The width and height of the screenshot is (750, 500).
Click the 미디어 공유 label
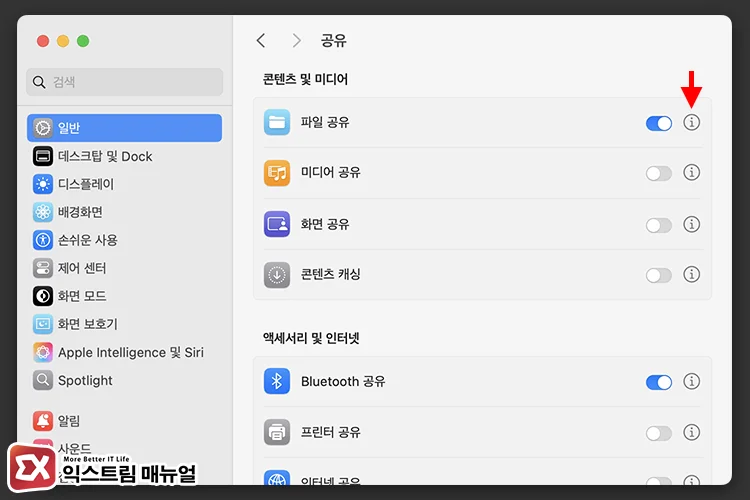331,172
